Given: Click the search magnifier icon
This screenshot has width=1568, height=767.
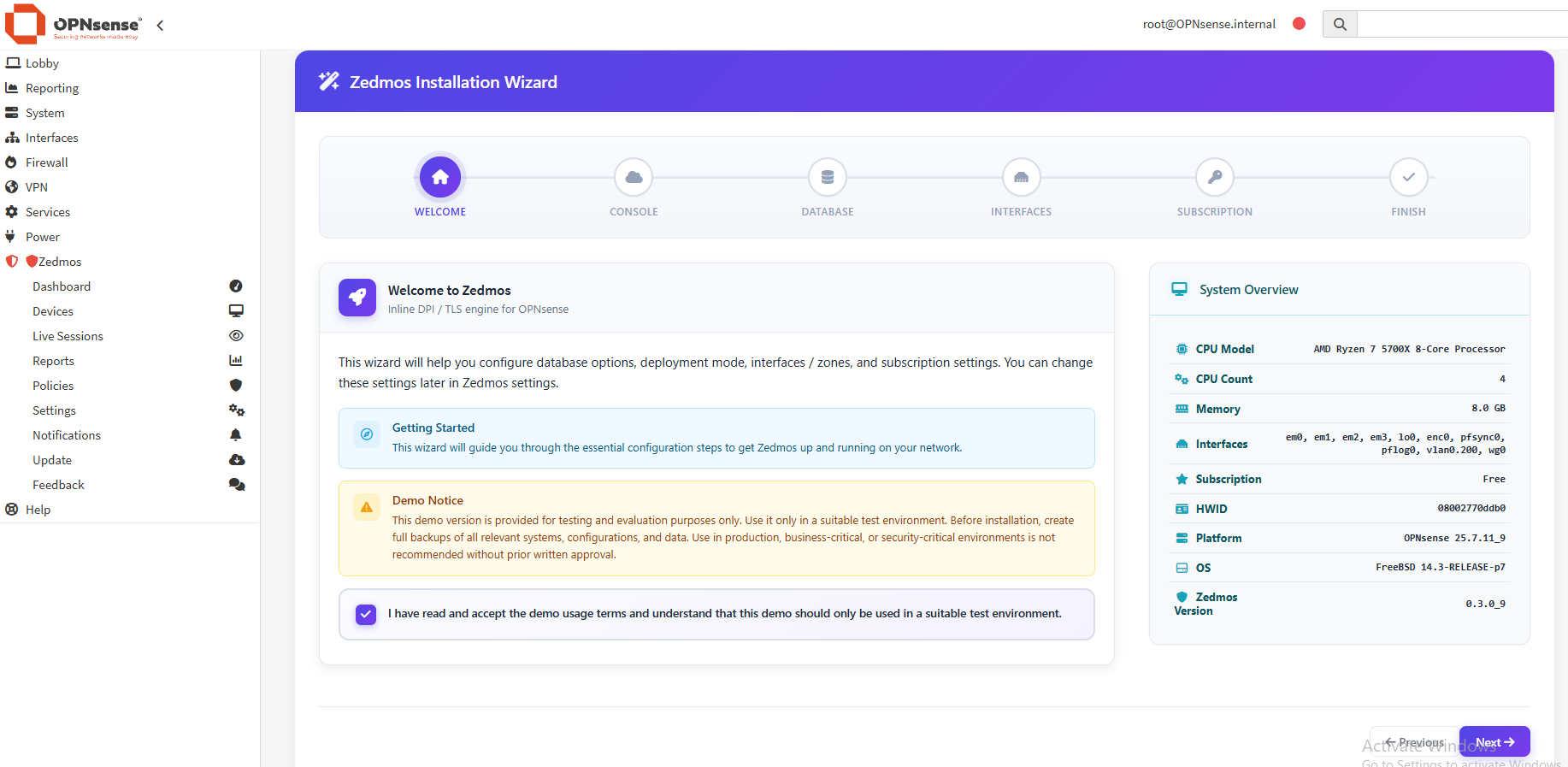Looking at the screenshot, I should click(x=1340, y=24).
